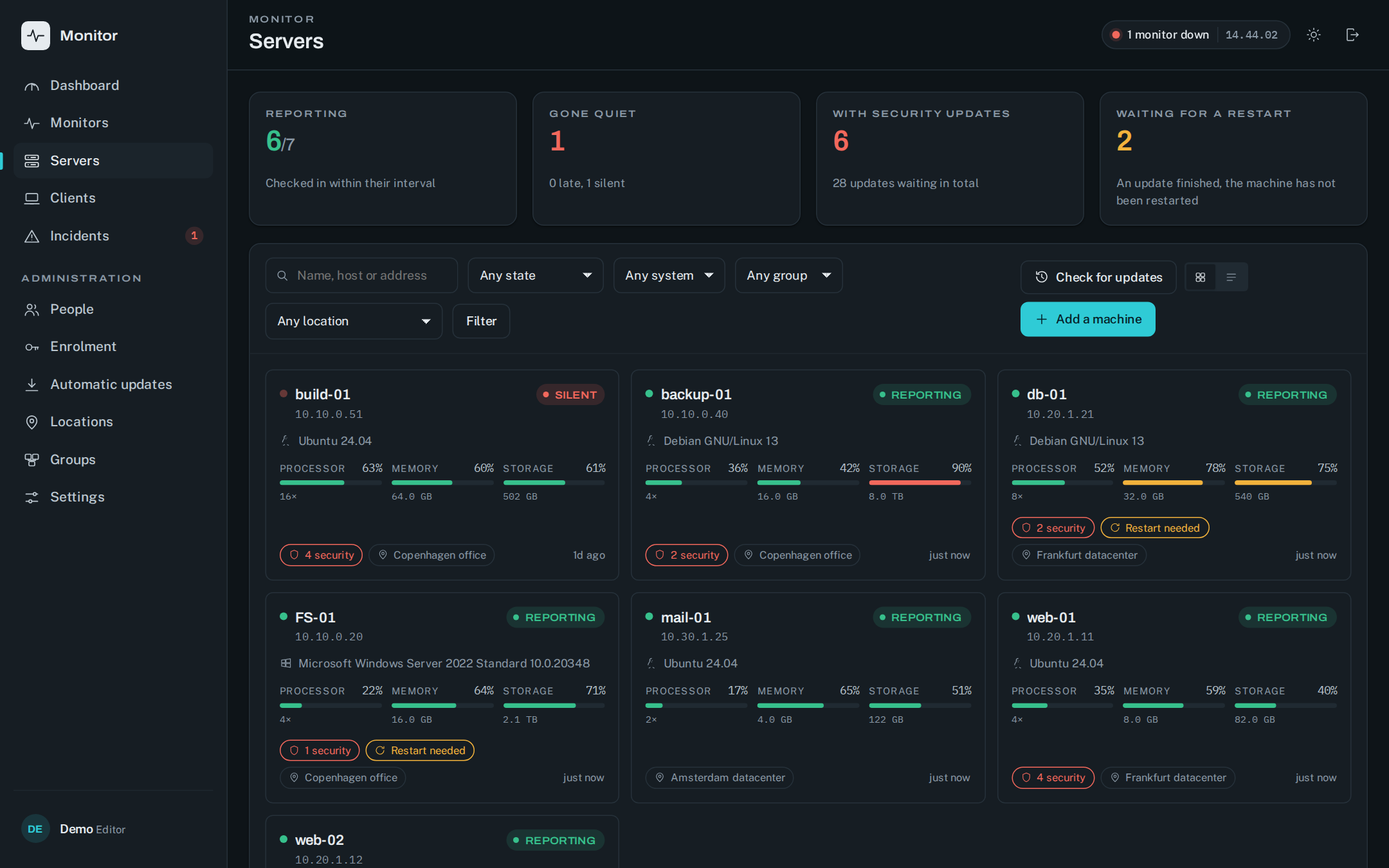Click the Gone Quiet summary card

pyautogui.click(x=666, y=159)
